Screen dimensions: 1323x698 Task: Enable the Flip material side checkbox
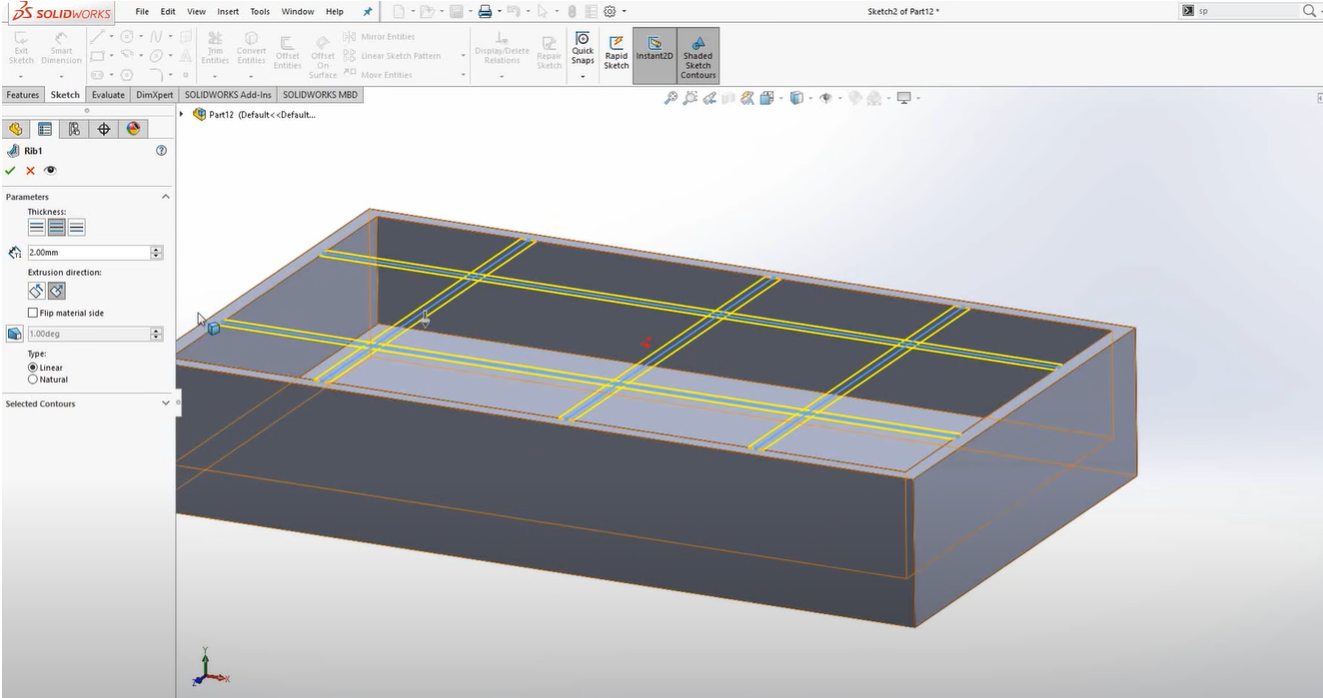(33, 313)
